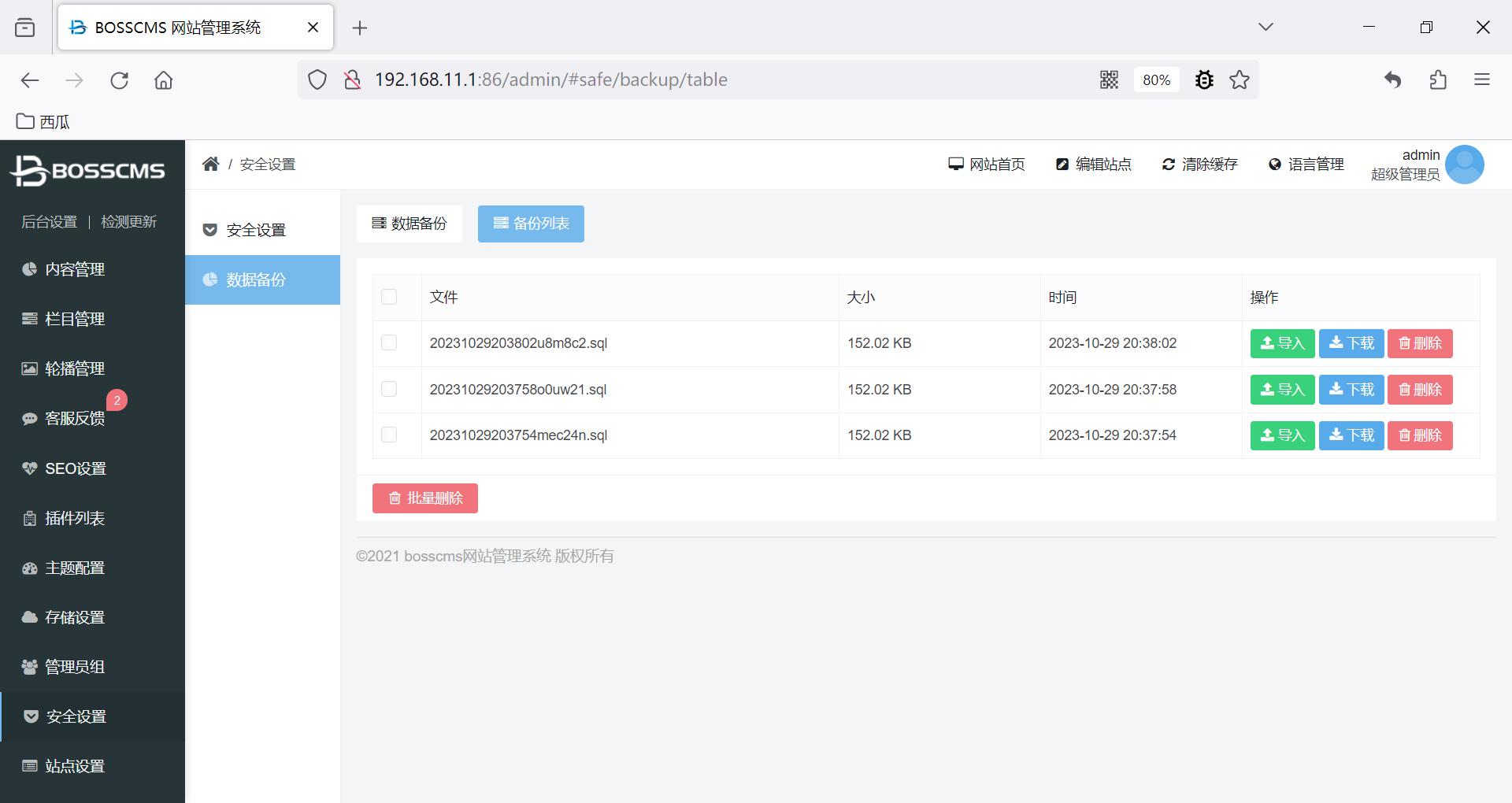
Task: Open 站点设置 in the sidebar
Action: tap(92, 766)
